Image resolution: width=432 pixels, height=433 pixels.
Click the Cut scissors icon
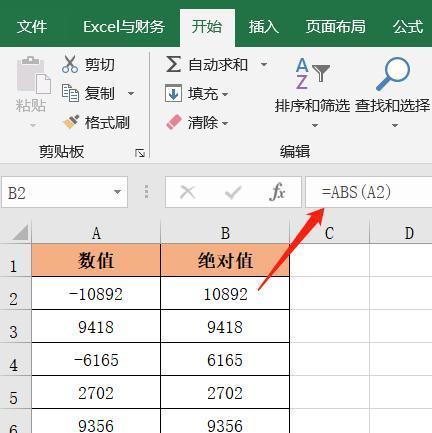(x=70, y=64)
